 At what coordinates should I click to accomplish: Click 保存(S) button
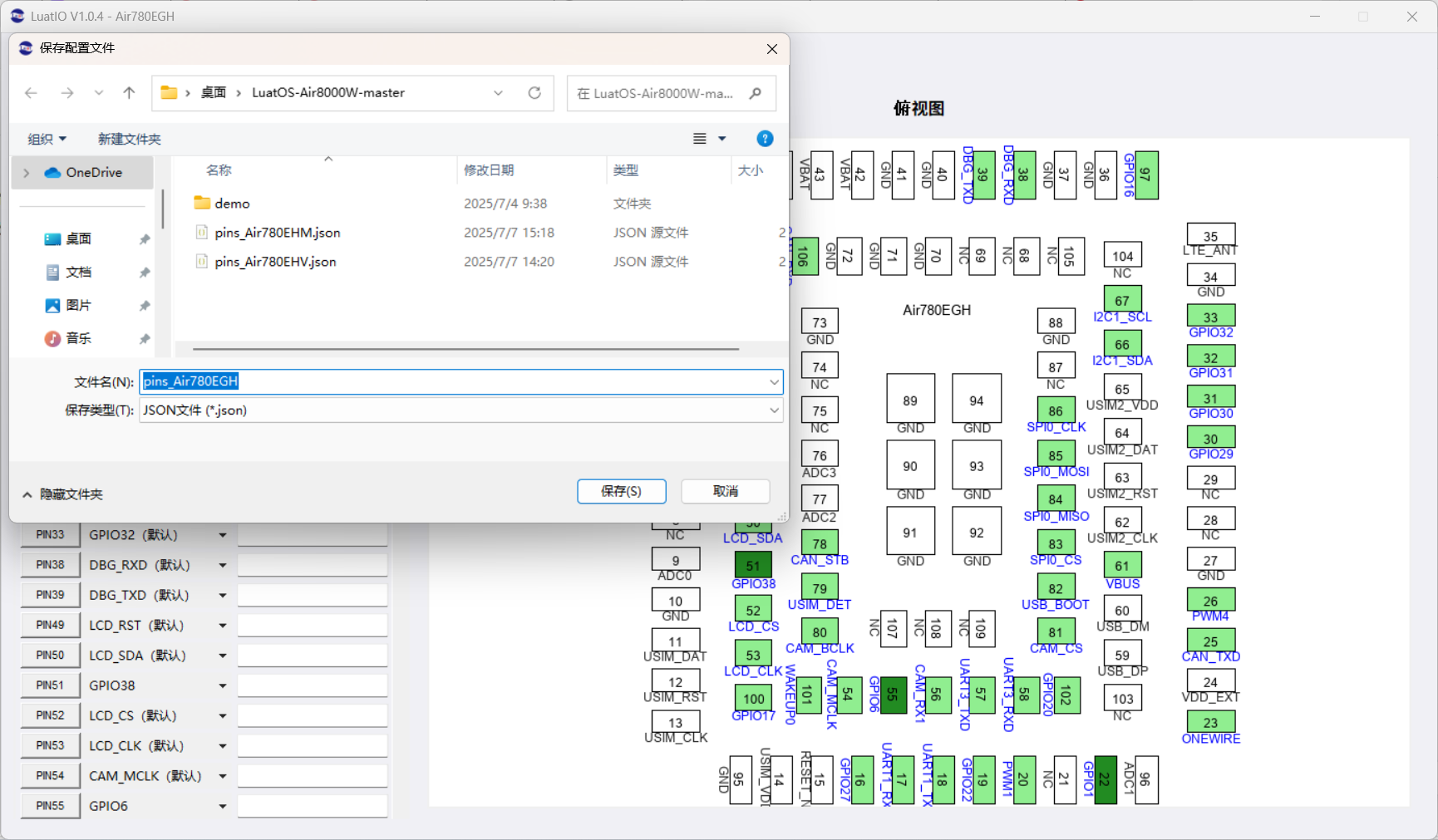tap(622, 491)
